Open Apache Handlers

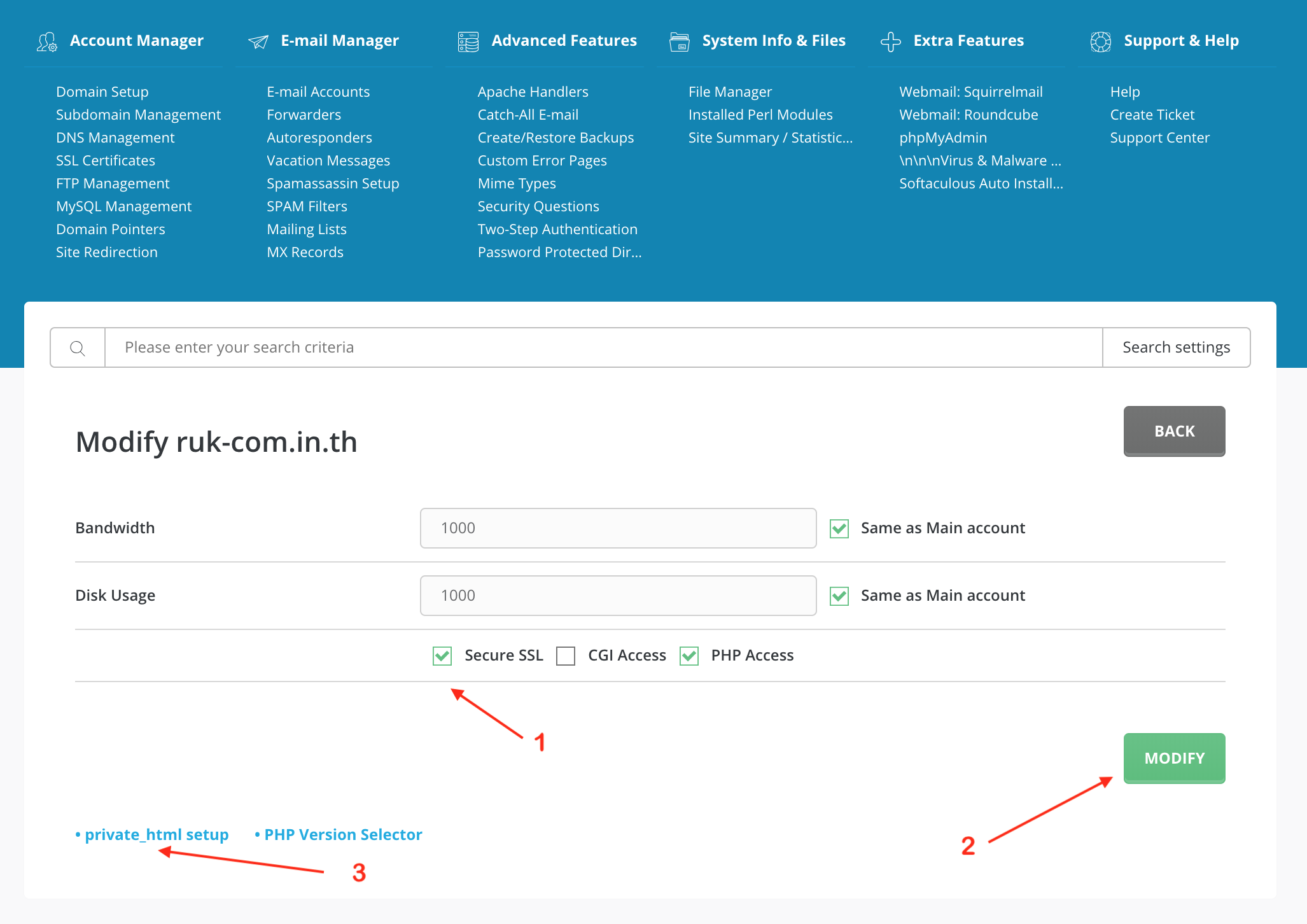[533, 92]
